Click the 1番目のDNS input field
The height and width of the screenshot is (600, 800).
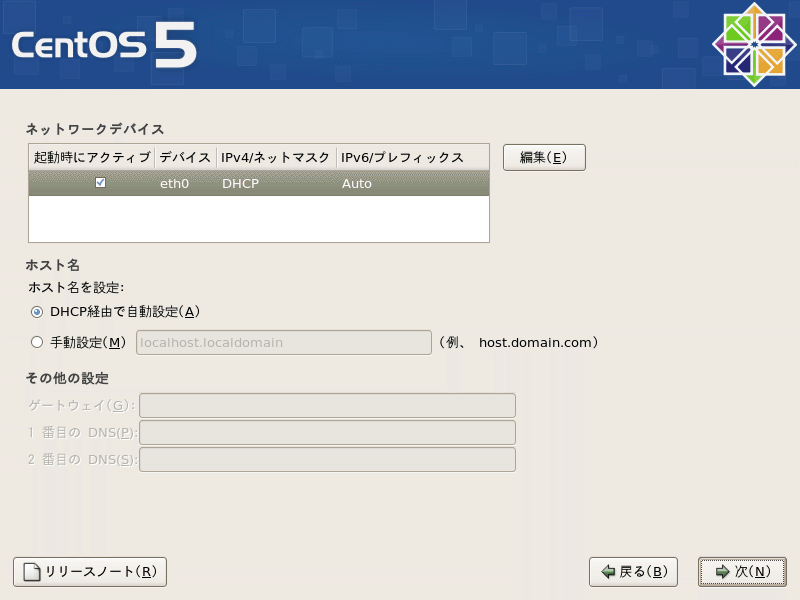(328, 433)
